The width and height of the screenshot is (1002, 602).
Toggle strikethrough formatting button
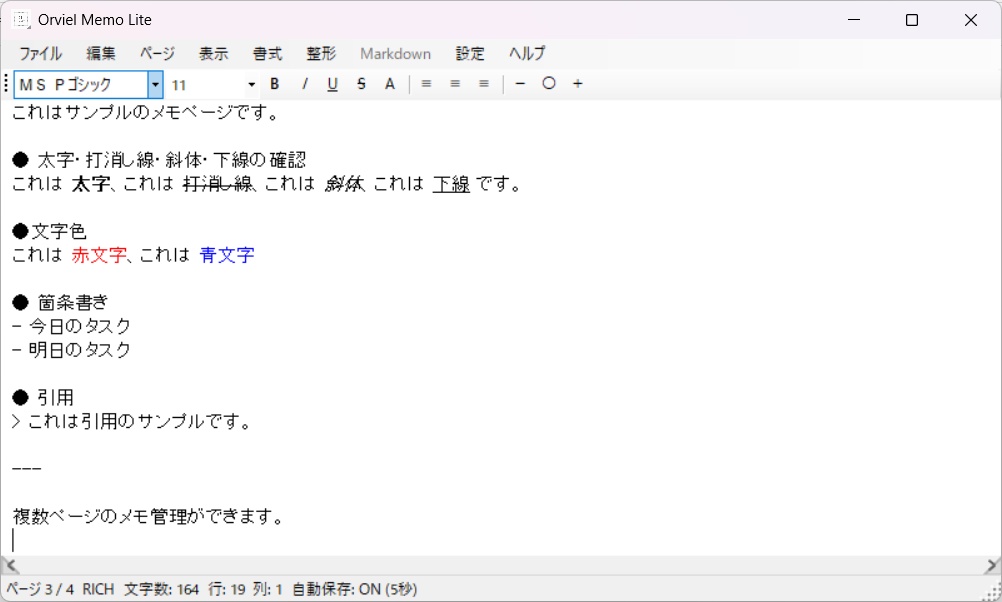361,84
